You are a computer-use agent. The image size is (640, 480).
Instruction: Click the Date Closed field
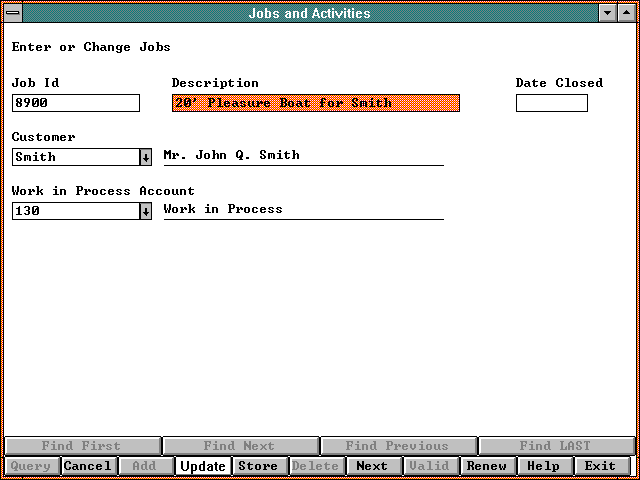pos(551,103)
